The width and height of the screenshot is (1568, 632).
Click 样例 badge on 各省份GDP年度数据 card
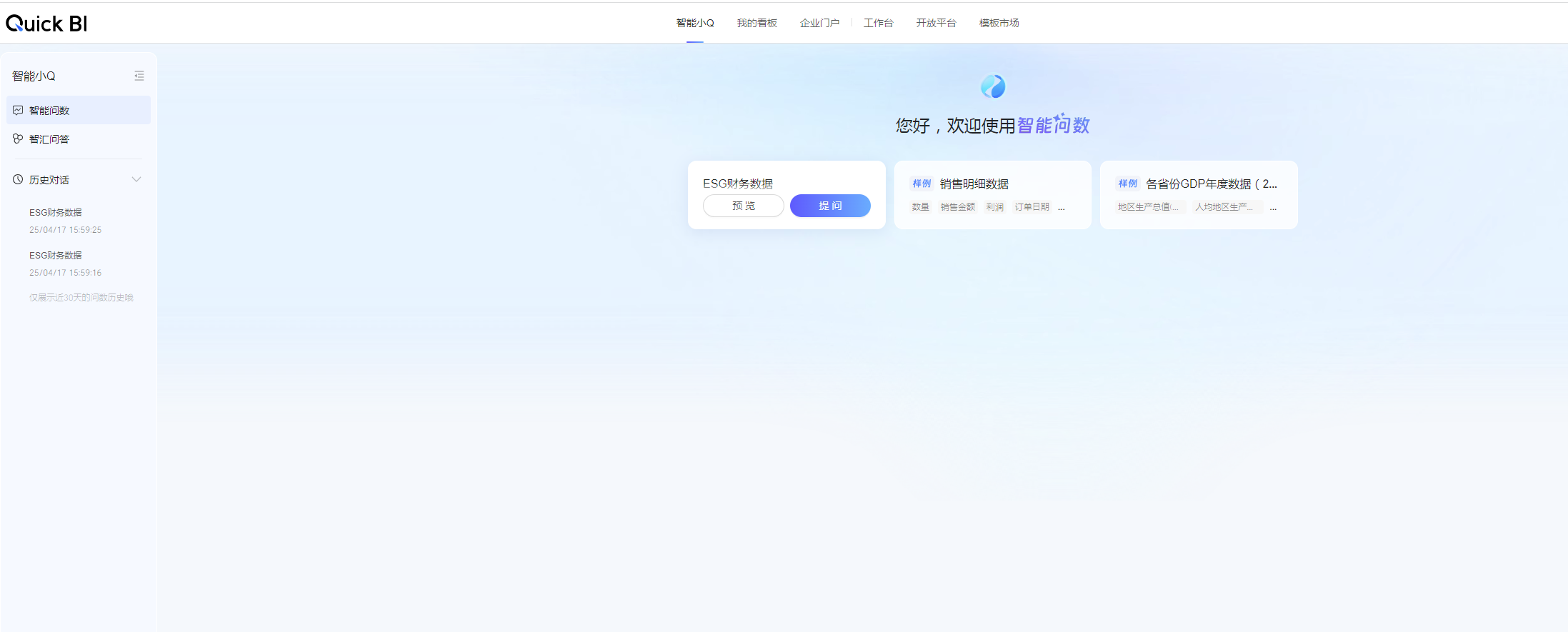[1127, 184]
